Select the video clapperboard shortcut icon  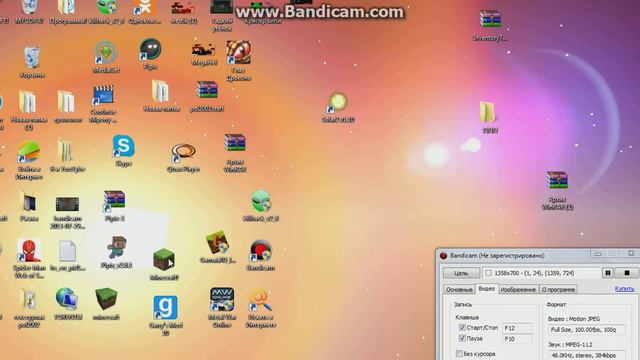point(103,96)
